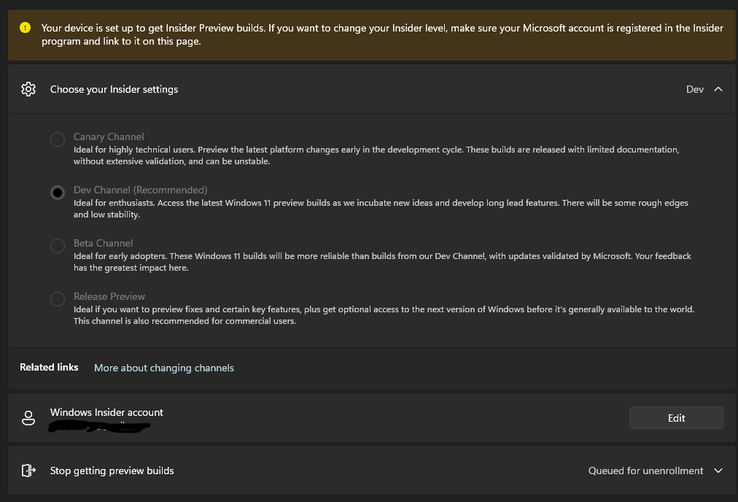Collapse the Insider settings chevron
The height and width of the screenshot is (502, 738).
pos(718,89)
